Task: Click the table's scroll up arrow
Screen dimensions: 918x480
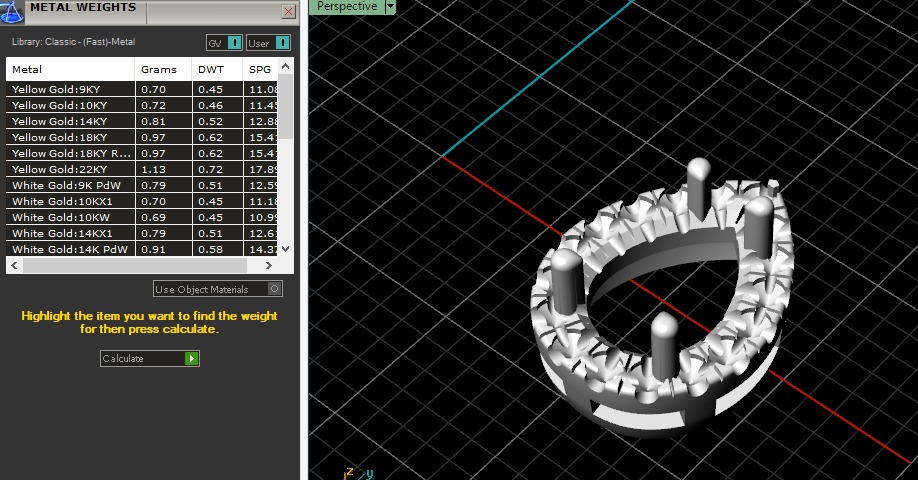Action: coord(286,66)
